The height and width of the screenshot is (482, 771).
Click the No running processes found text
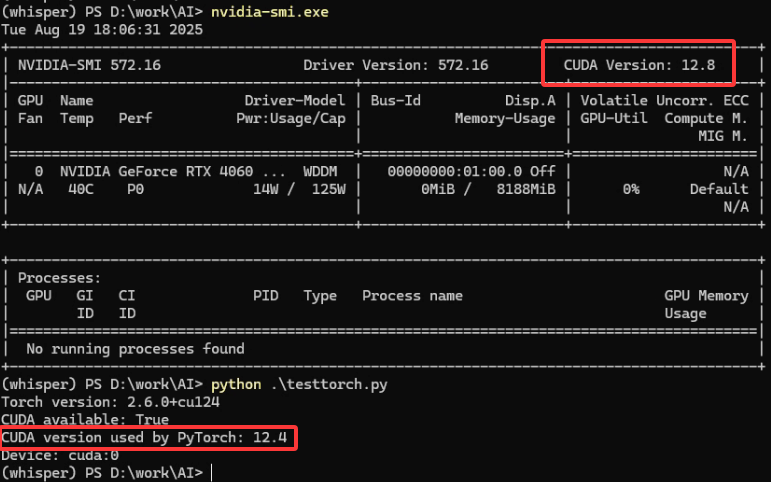pos(135,349)
